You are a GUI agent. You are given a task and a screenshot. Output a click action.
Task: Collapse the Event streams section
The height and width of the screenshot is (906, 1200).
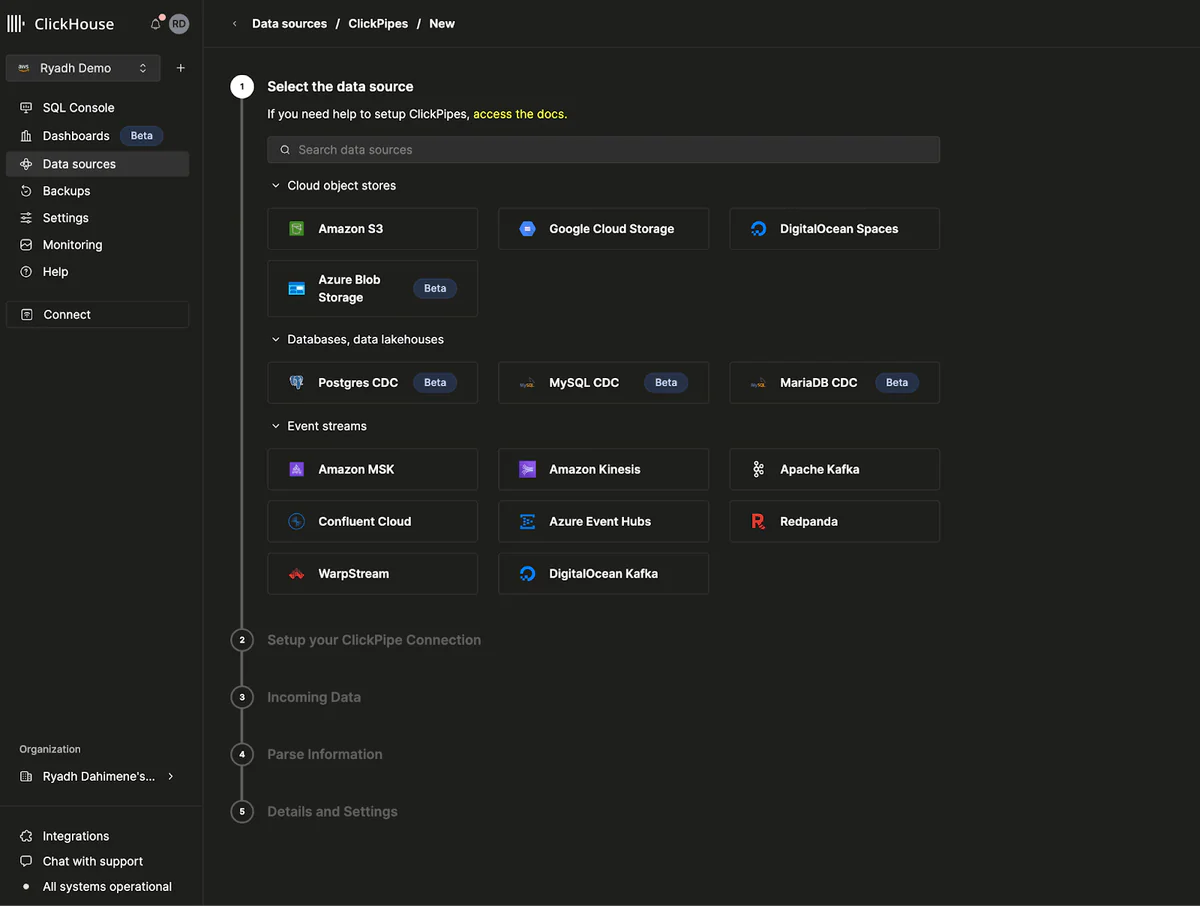(275, 425)
